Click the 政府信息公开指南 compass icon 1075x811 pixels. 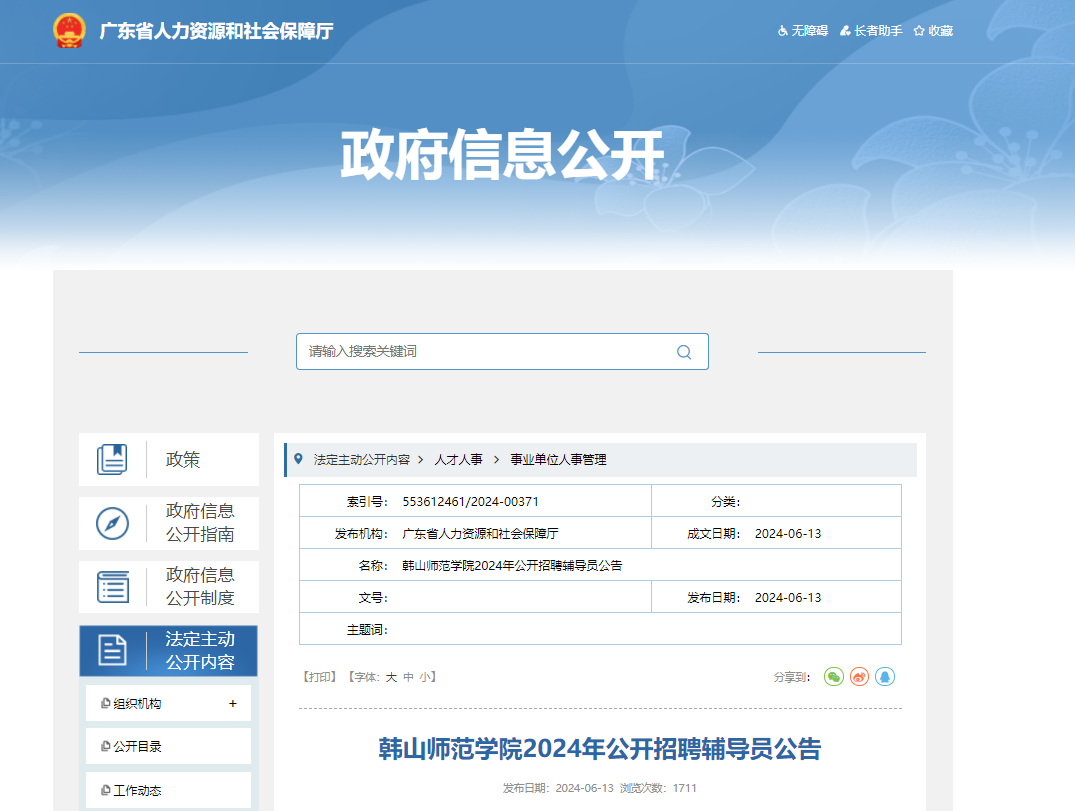[x=112, y=523]
